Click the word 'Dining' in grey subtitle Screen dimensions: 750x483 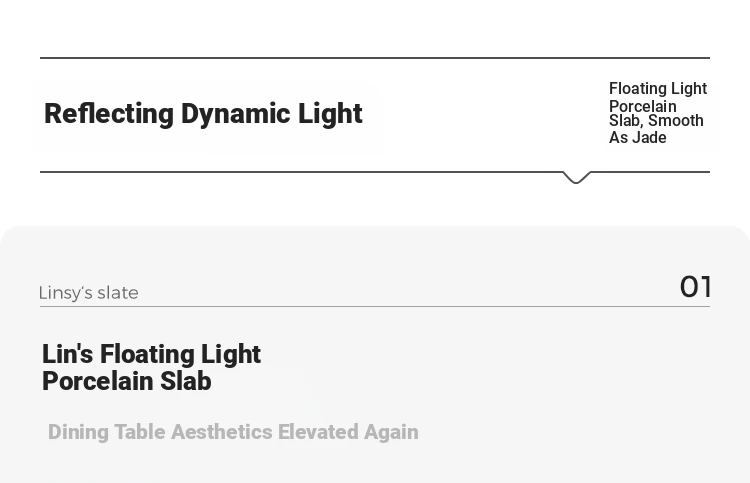pyautogui.click(x=78, y=432)
